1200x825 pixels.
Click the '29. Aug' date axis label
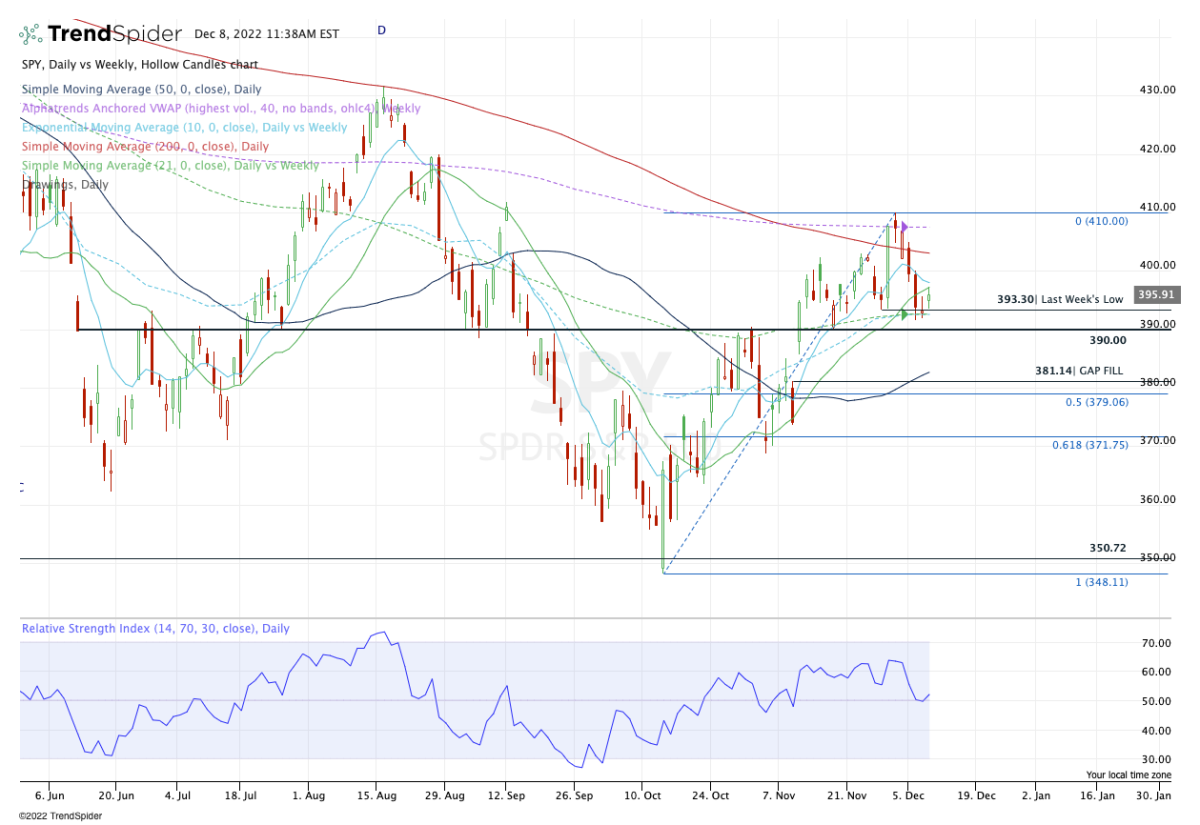coord(445,797)
